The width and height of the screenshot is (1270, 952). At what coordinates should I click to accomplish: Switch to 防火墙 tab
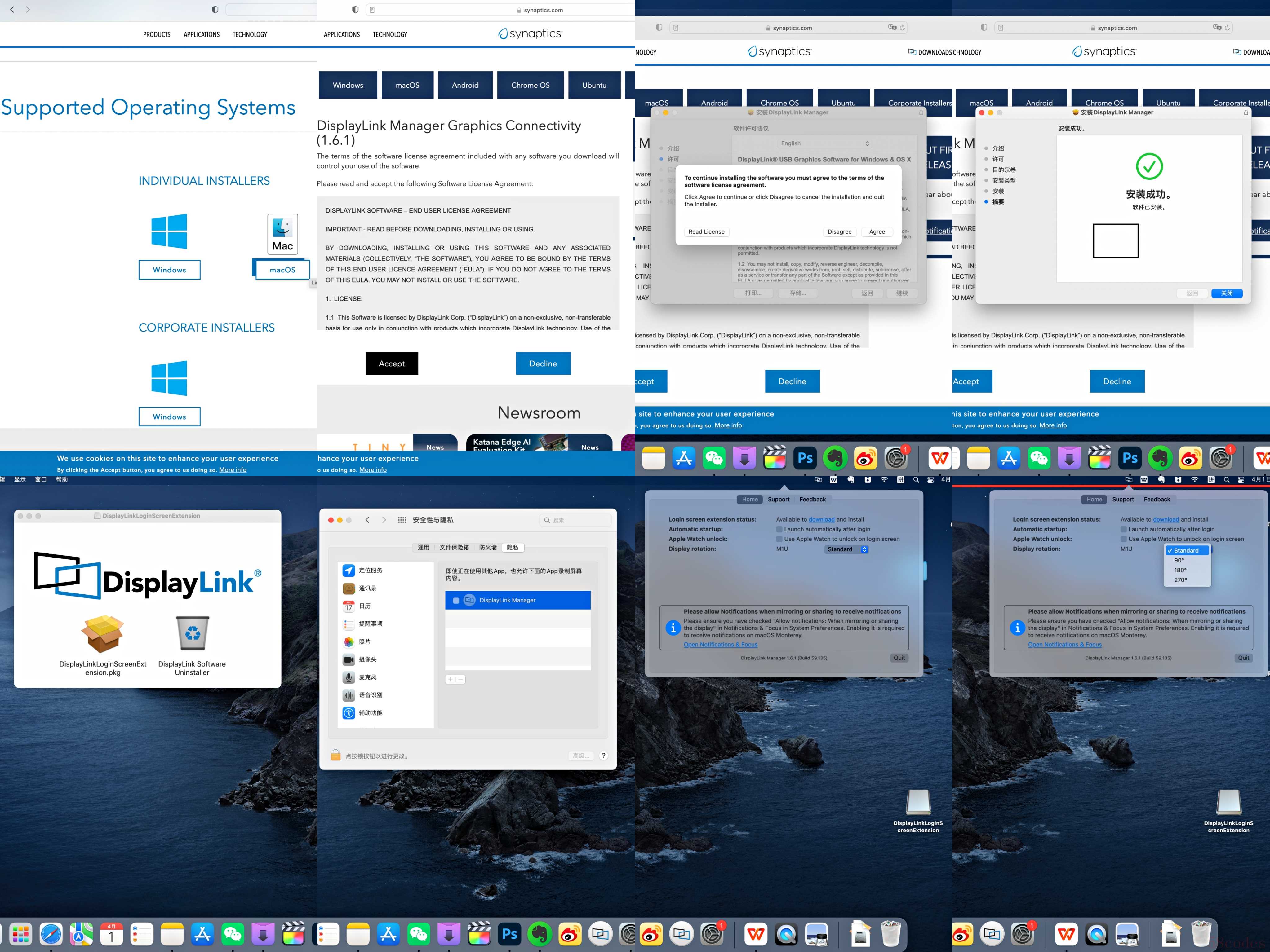pyautogui.click(x=488, y=548)
